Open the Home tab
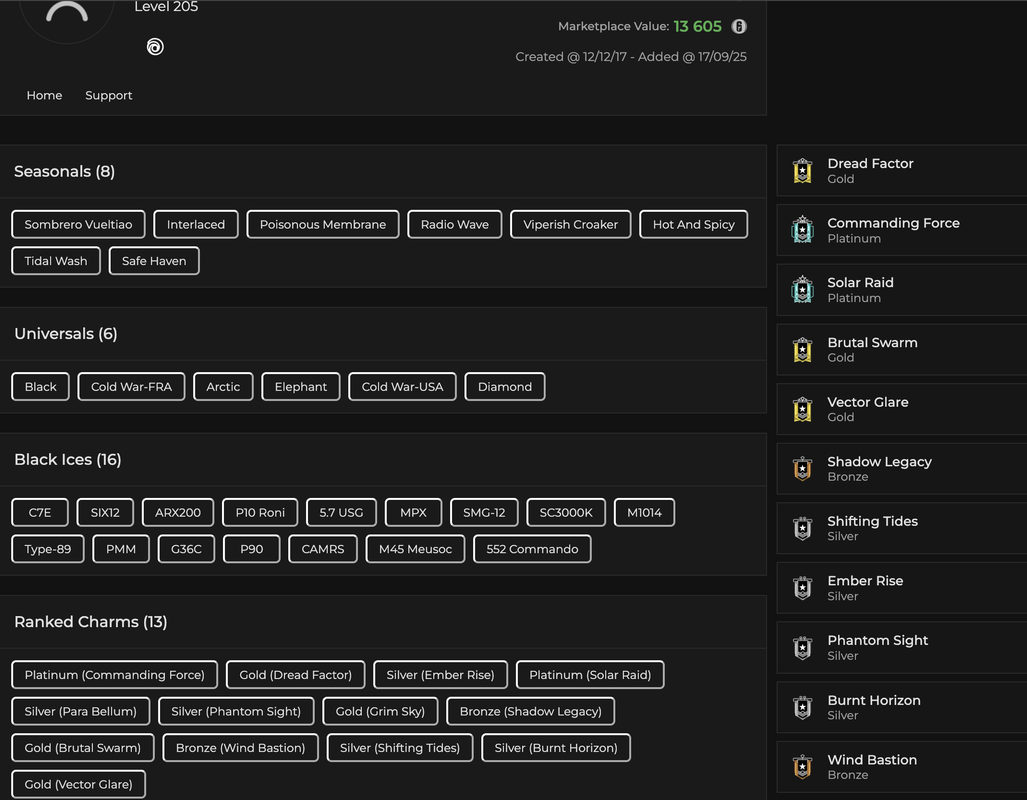This screenshot has width=1027, height=800. pos(45,95)
